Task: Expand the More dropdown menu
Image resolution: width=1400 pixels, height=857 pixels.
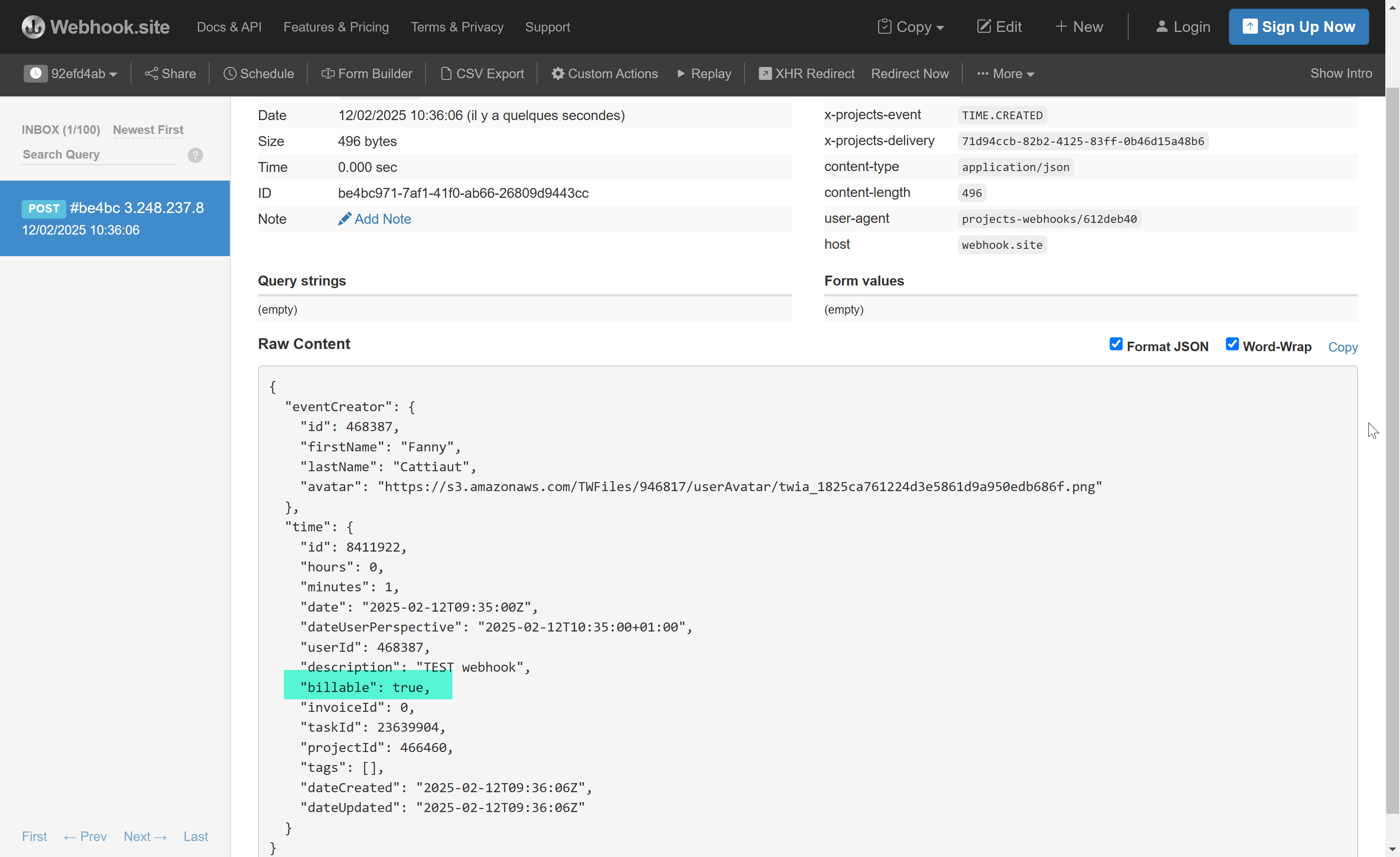Action: click(x=1005, y=74)
